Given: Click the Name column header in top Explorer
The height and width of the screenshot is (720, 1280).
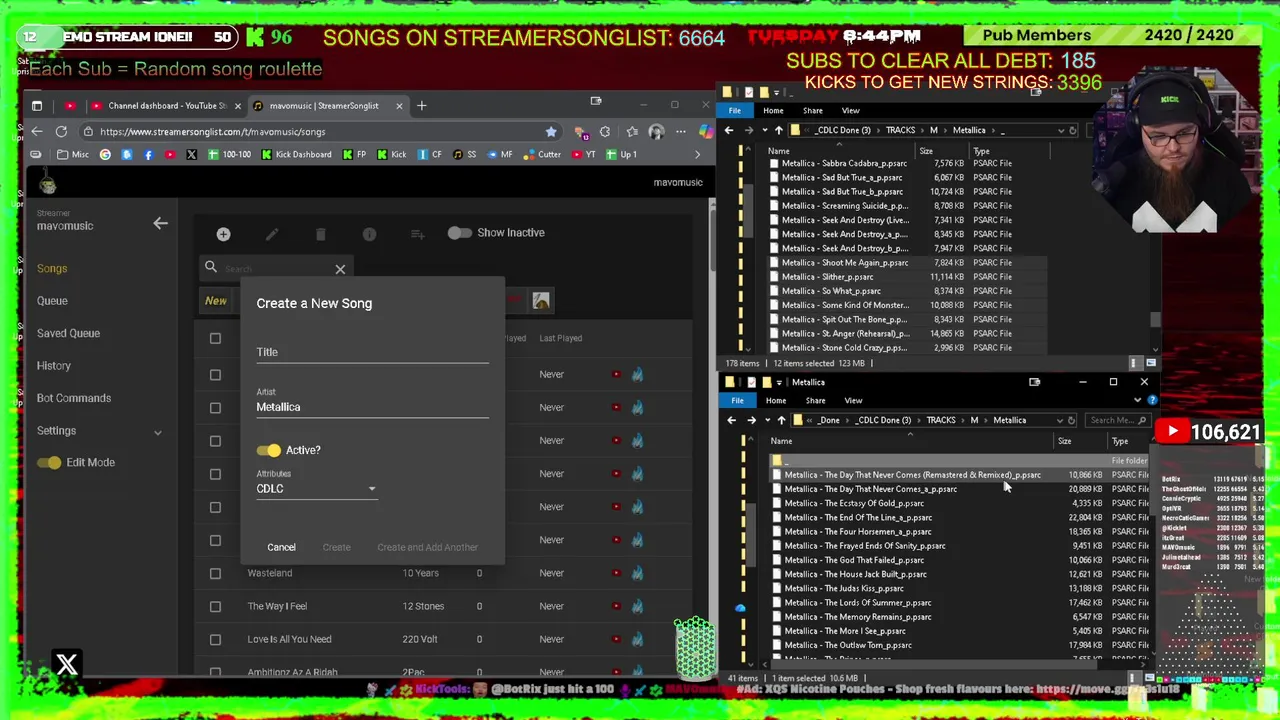Looking at the screenshot, I should [x=779, y=151].
